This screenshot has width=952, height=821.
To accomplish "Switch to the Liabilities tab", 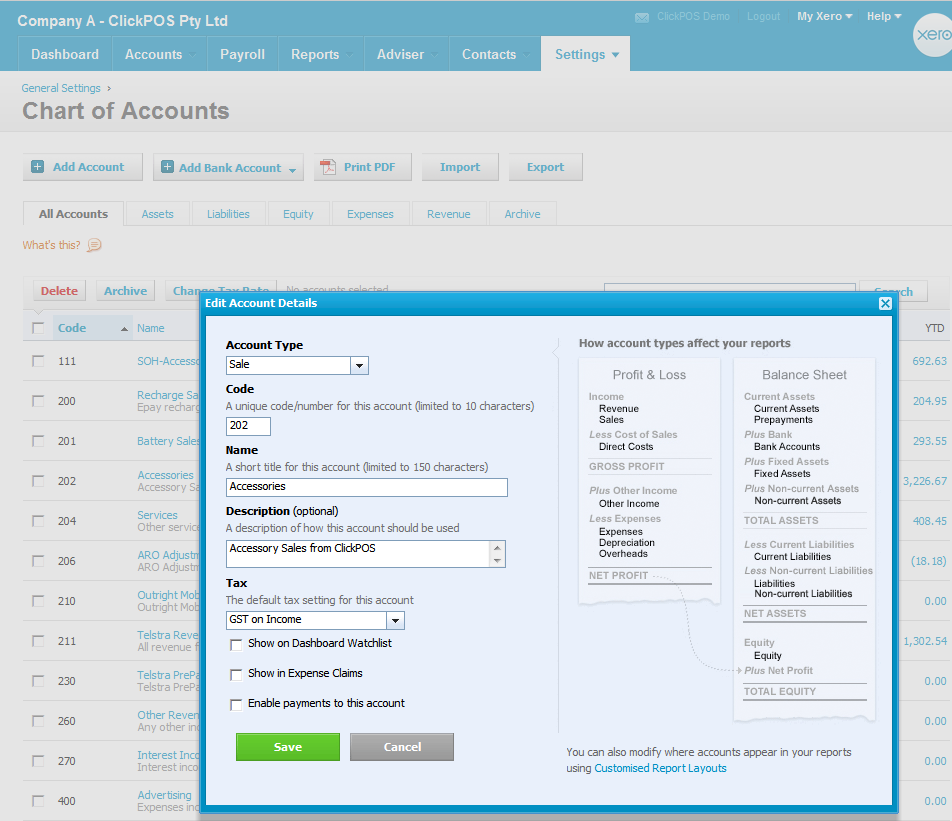I will tap(228, 214).
